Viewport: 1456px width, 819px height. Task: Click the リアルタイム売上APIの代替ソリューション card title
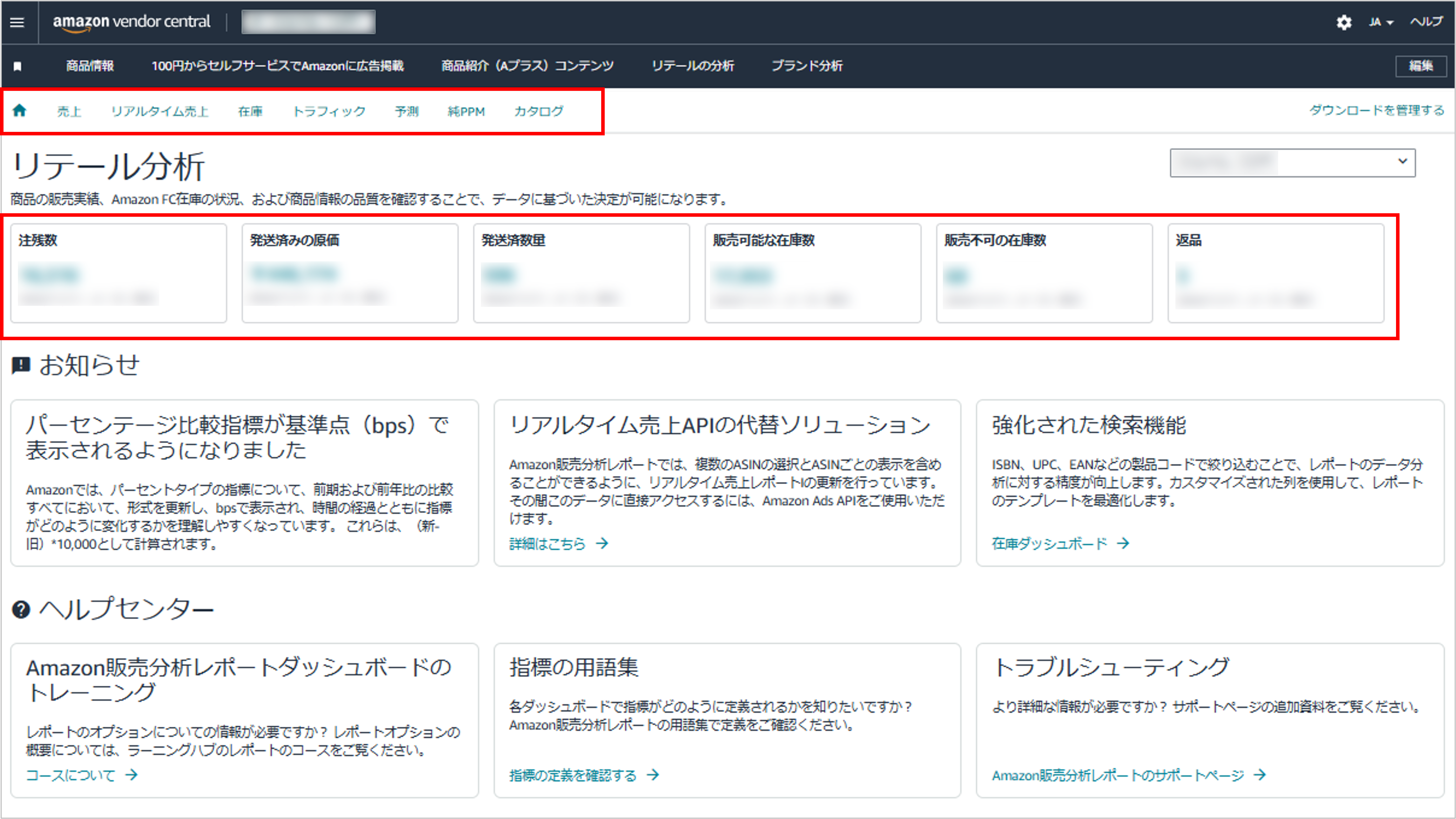719,425
